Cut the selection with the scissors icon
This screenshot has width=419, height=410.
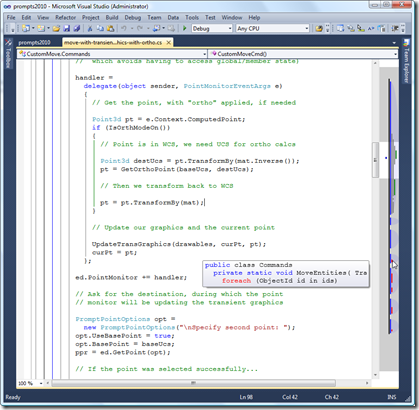point(90,29)
